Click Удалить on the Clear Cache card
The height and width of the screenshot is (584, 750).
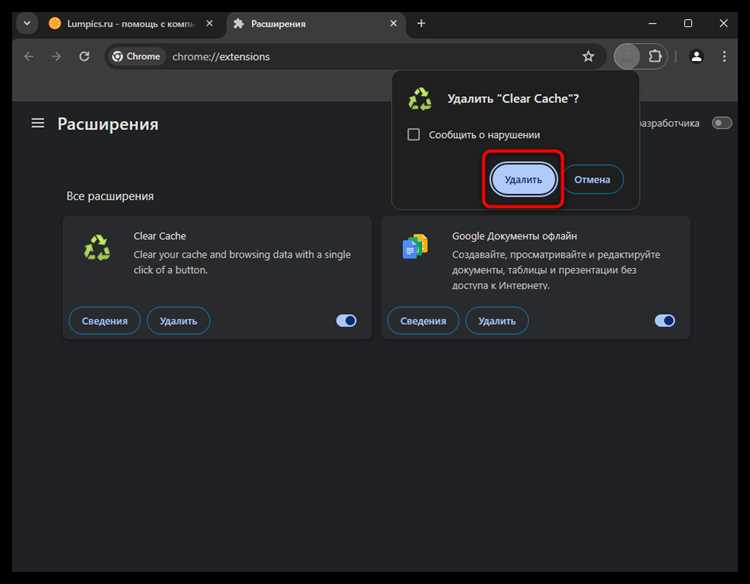(x=178, y=321)
